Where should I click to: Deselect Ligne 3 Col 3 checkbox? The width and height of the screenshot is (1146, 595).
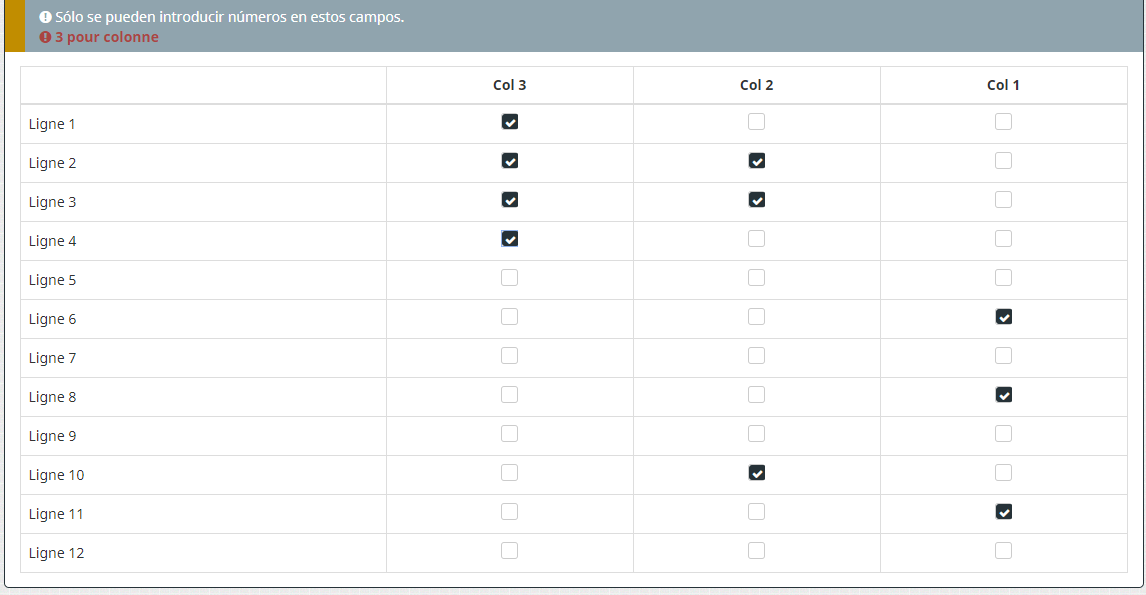510,200
